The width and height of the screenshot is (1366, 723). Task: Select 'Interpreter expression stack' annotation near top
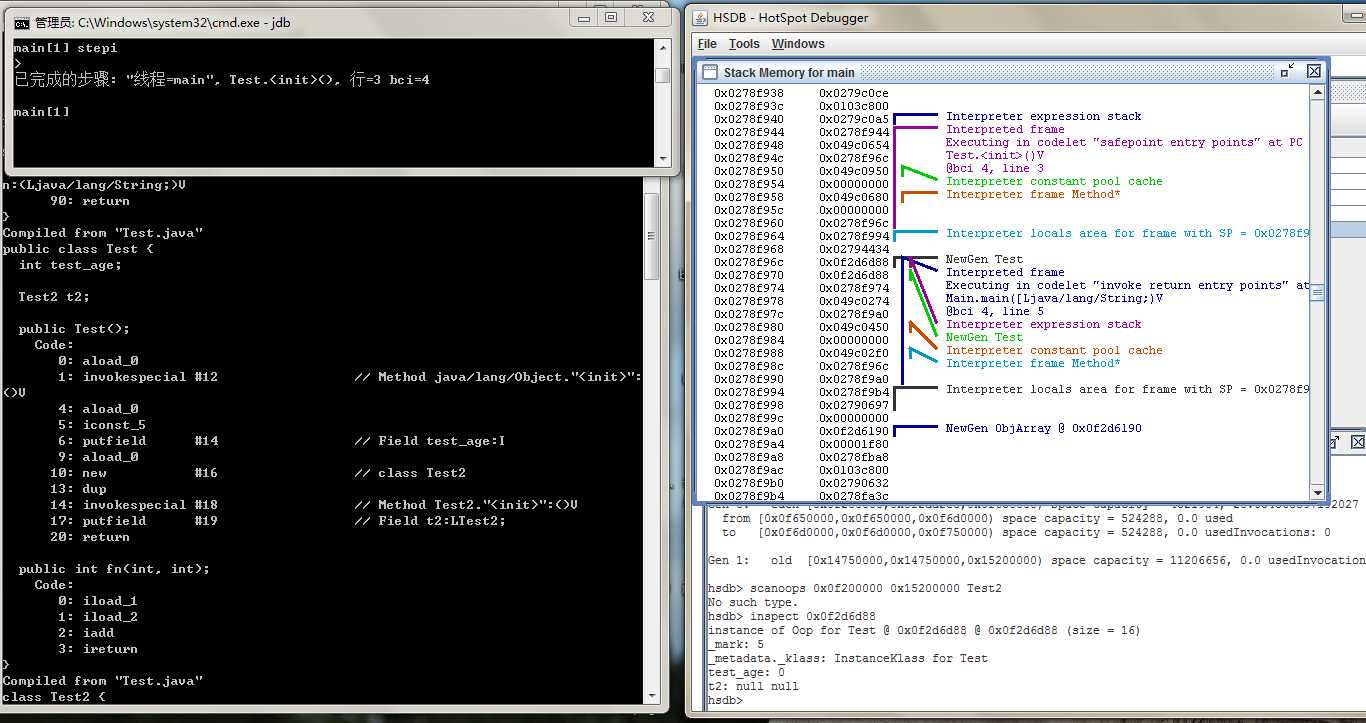pyautogui.click(x=1044, y=116)
